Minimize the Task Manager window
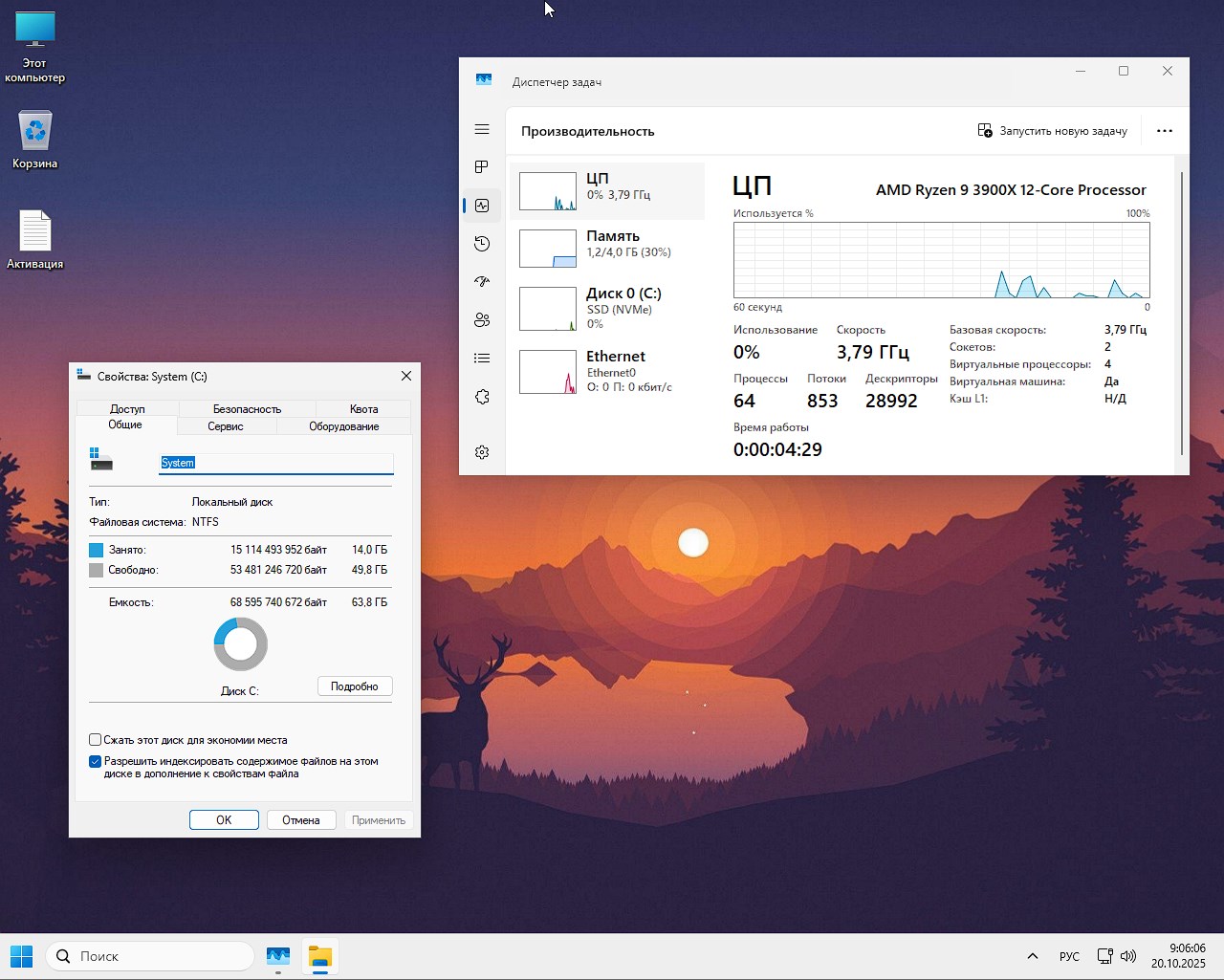The image size is (1224, 980). click(1081, 71)
